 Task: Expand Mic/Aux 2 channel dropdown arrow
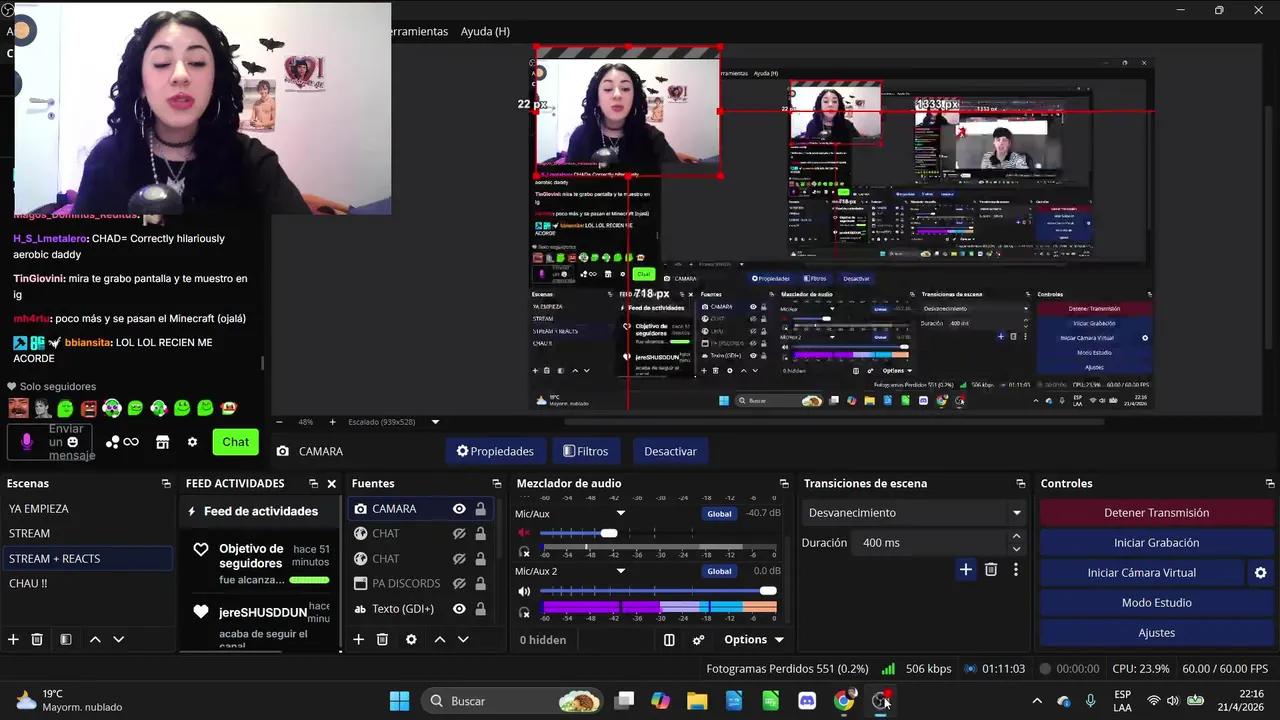[620, 572]
